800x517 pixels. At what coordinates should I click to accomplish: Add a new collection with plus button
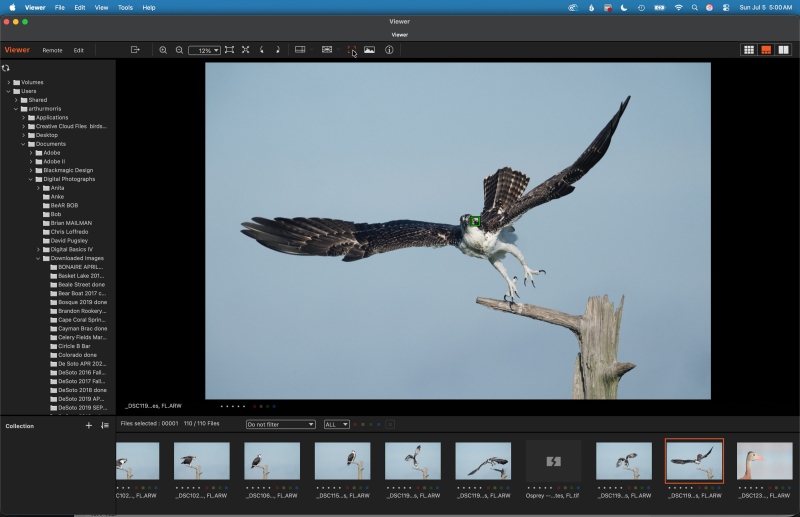pos(89,425)
